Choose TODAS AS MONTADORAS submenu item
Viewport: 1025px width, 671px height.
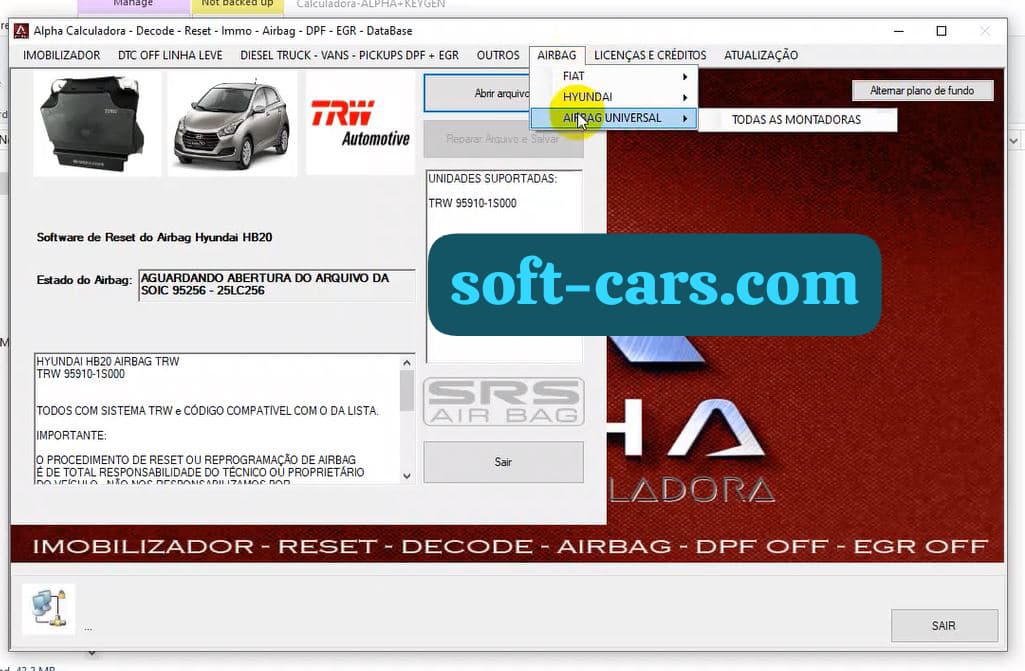(x=797, y=120)
